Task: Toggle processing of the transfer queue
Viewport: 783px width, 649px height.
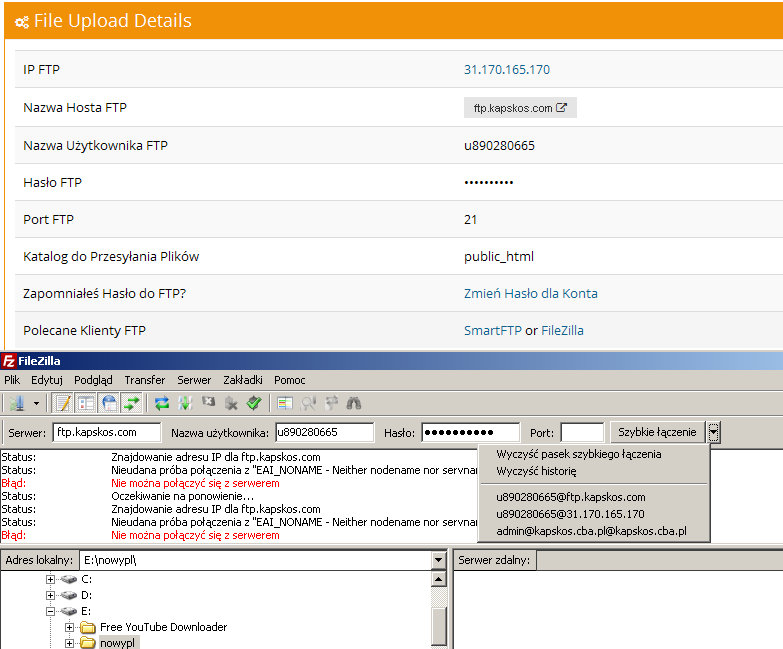Action: (185, 403)
